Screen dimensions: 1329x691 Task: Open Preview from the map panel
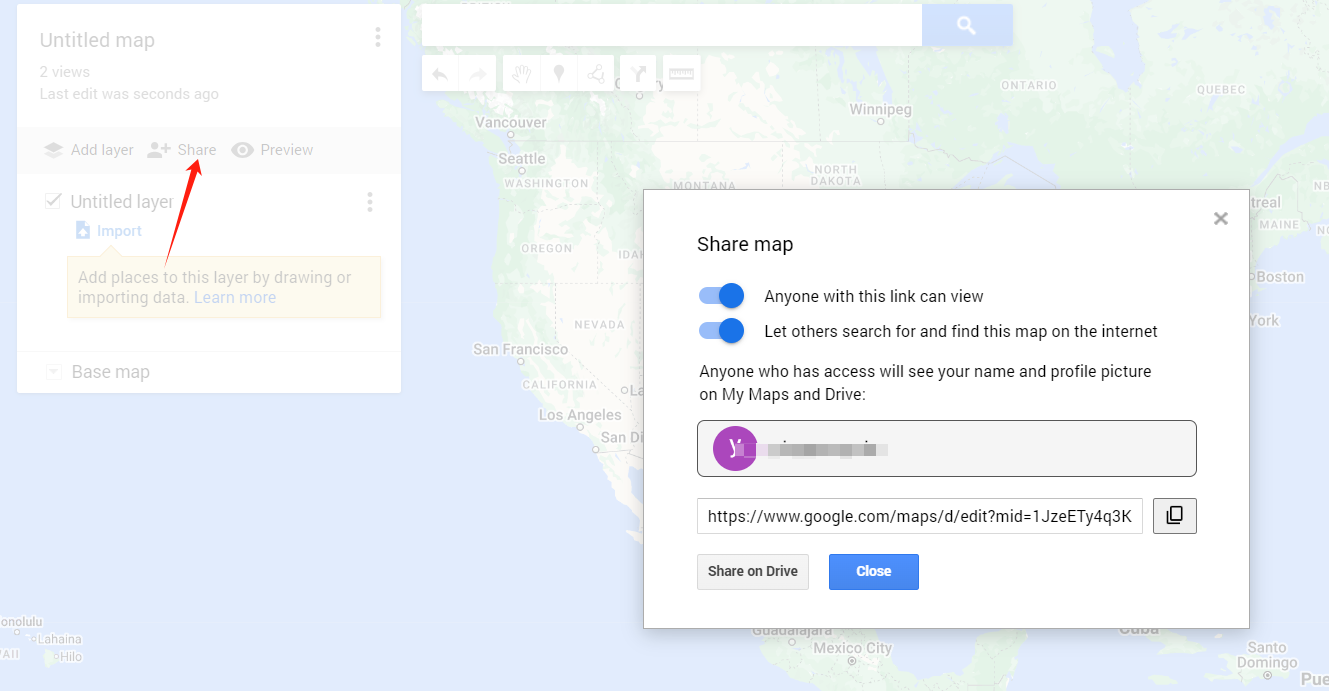[x=272, y=150]
